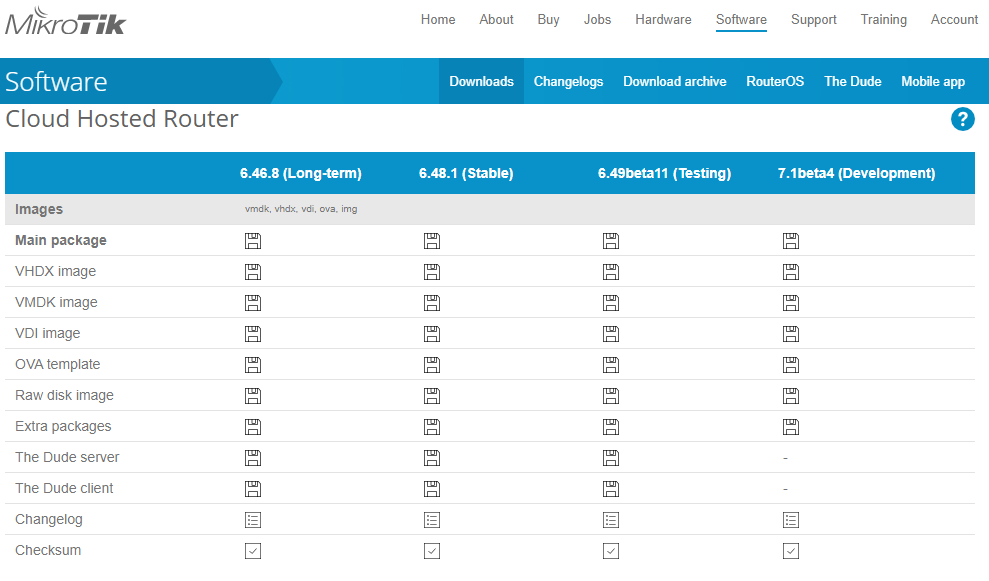Download Extra packages for 7.1beta4 Development

791,426
